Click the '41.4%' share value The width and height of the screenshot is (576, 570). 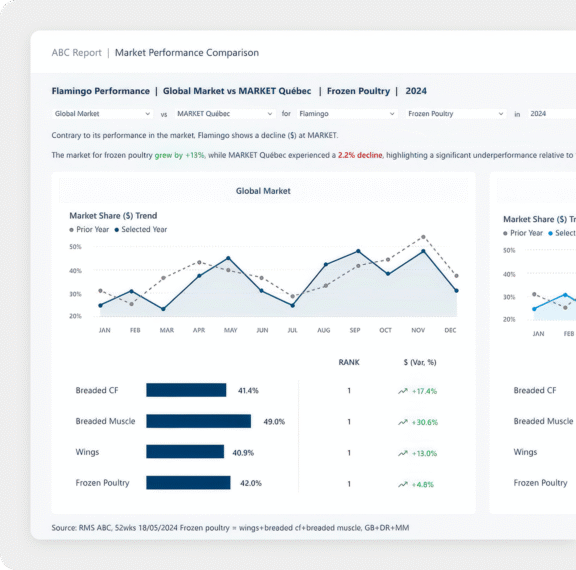coord(248,391)
